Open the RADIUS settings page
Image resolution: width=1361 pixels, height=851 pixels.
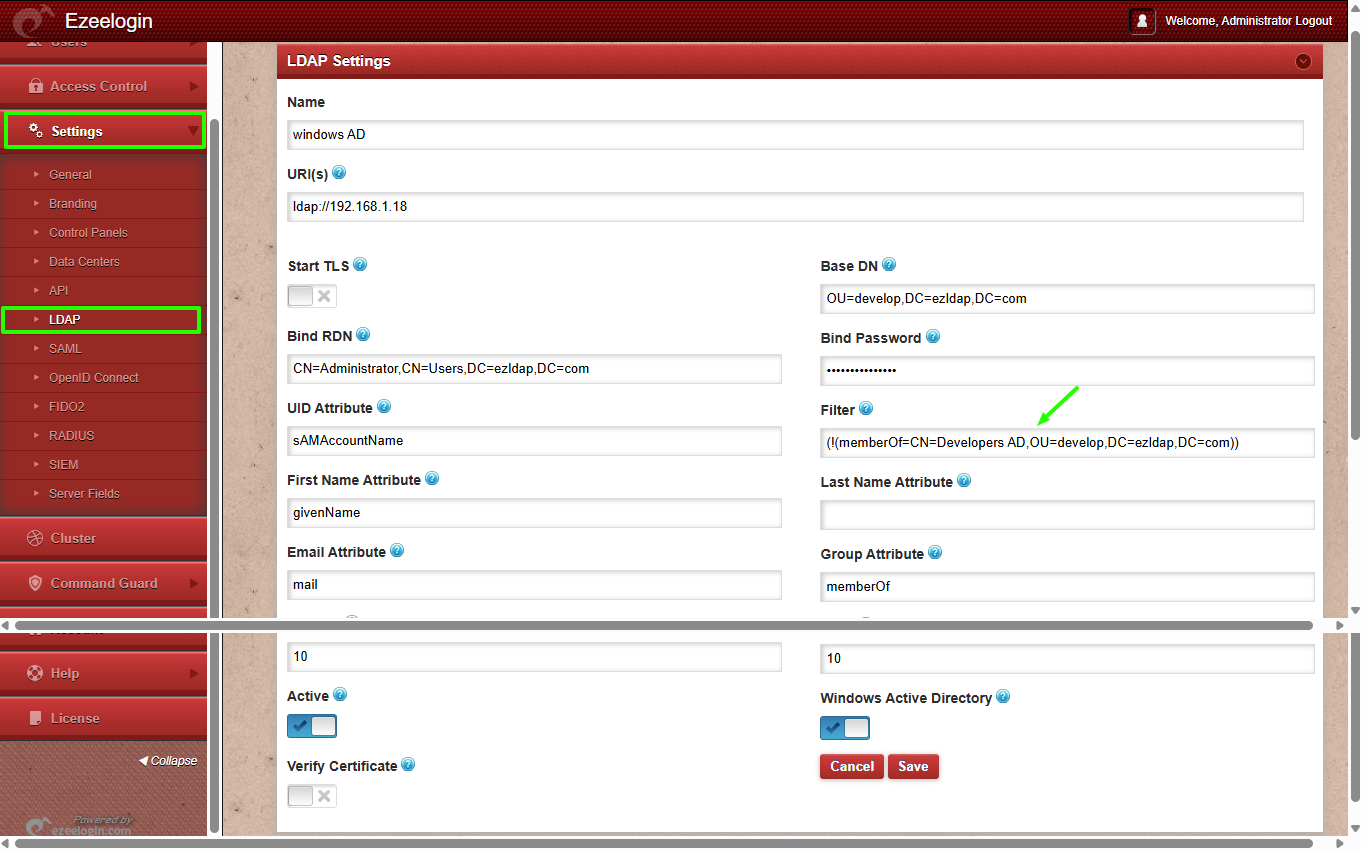pyautogui.click(x=71, y=436)
